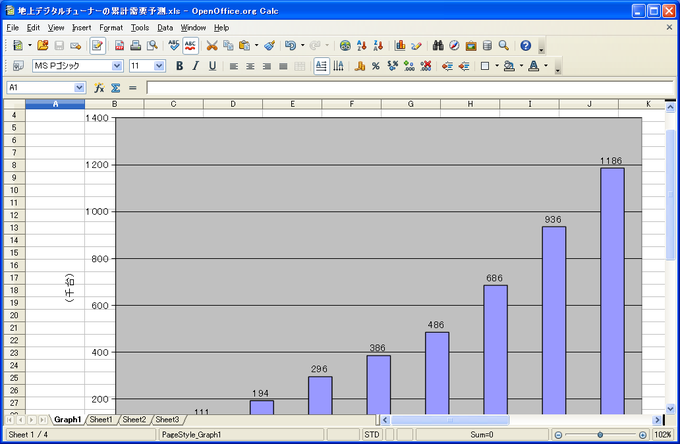Open Styles and Formatting icon
The width and height of the screenshot is (680, 444).
pos(18,66)
